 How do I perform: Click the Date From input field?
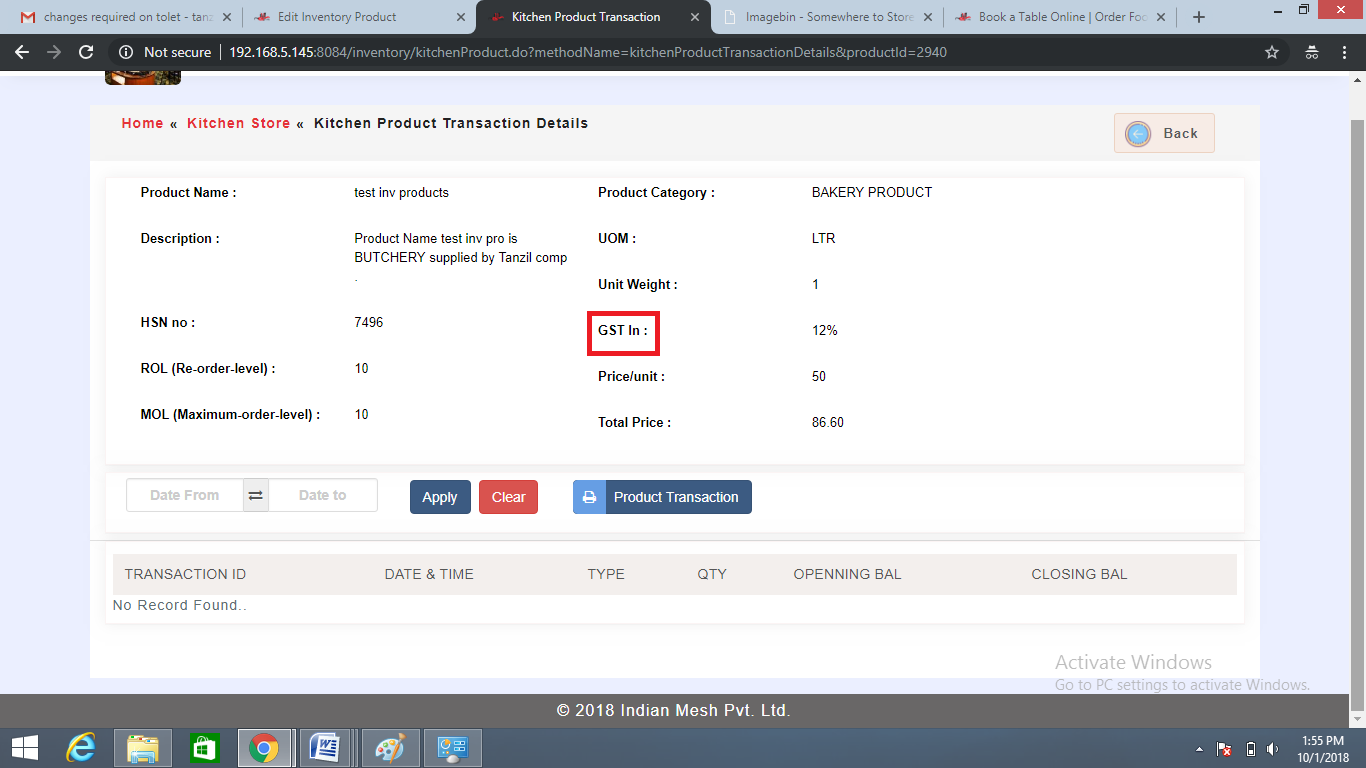tap(185, 495)
